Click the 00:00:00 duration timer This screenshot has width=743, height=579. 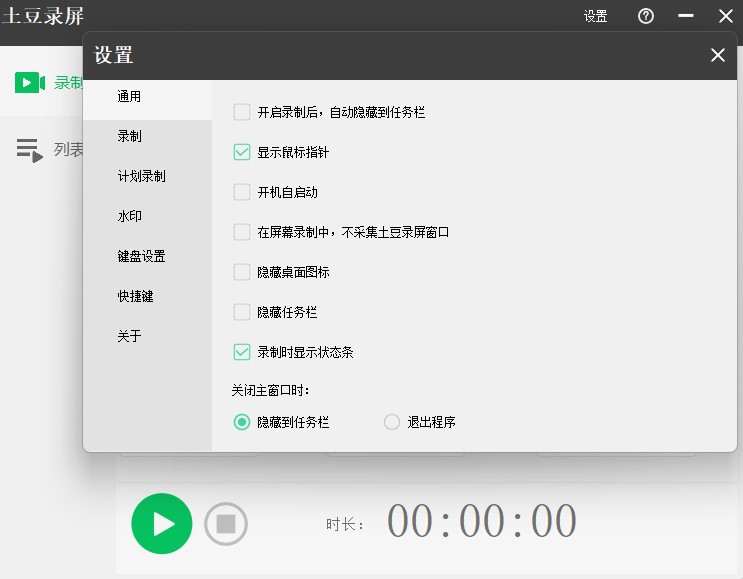tap(481, 521)
